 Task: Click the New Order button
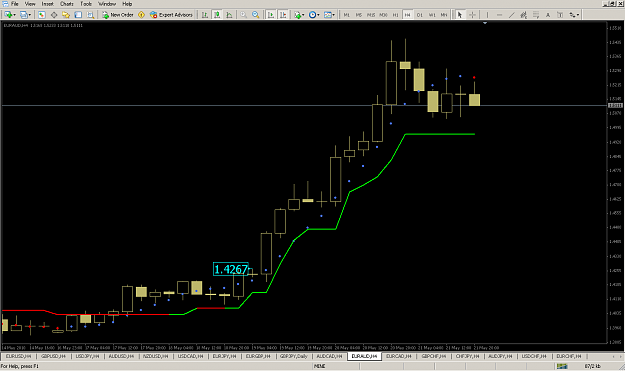click(118, 15)
